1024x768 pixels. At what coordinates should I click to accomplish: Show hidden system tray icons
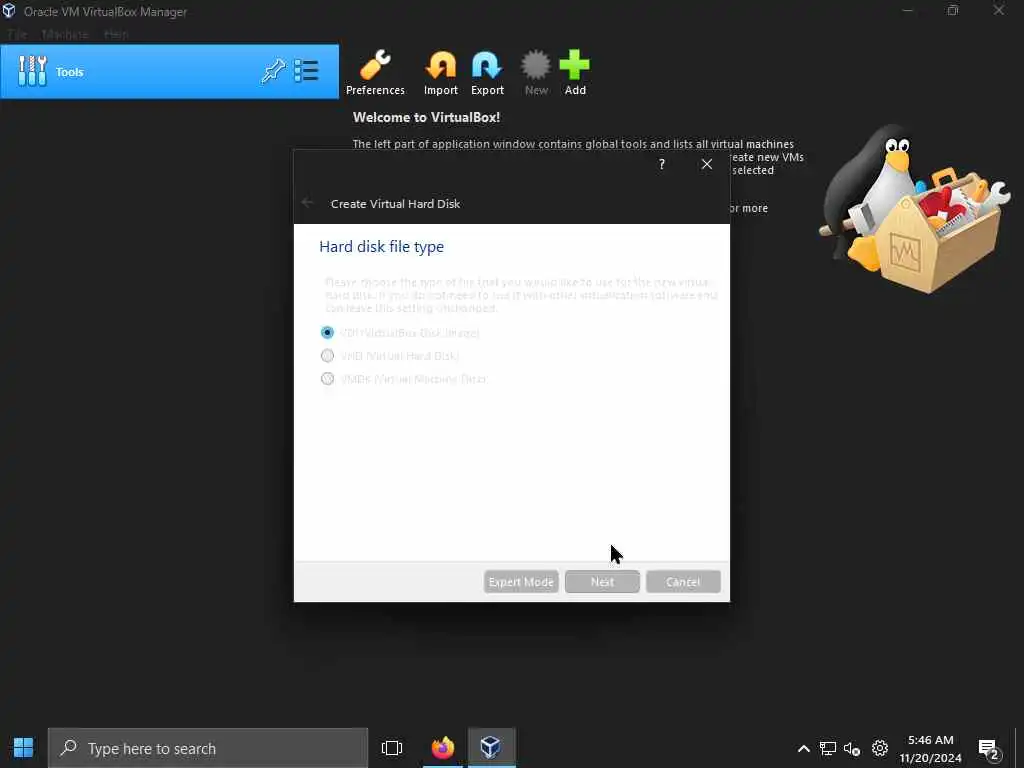(x=804, y=748)
